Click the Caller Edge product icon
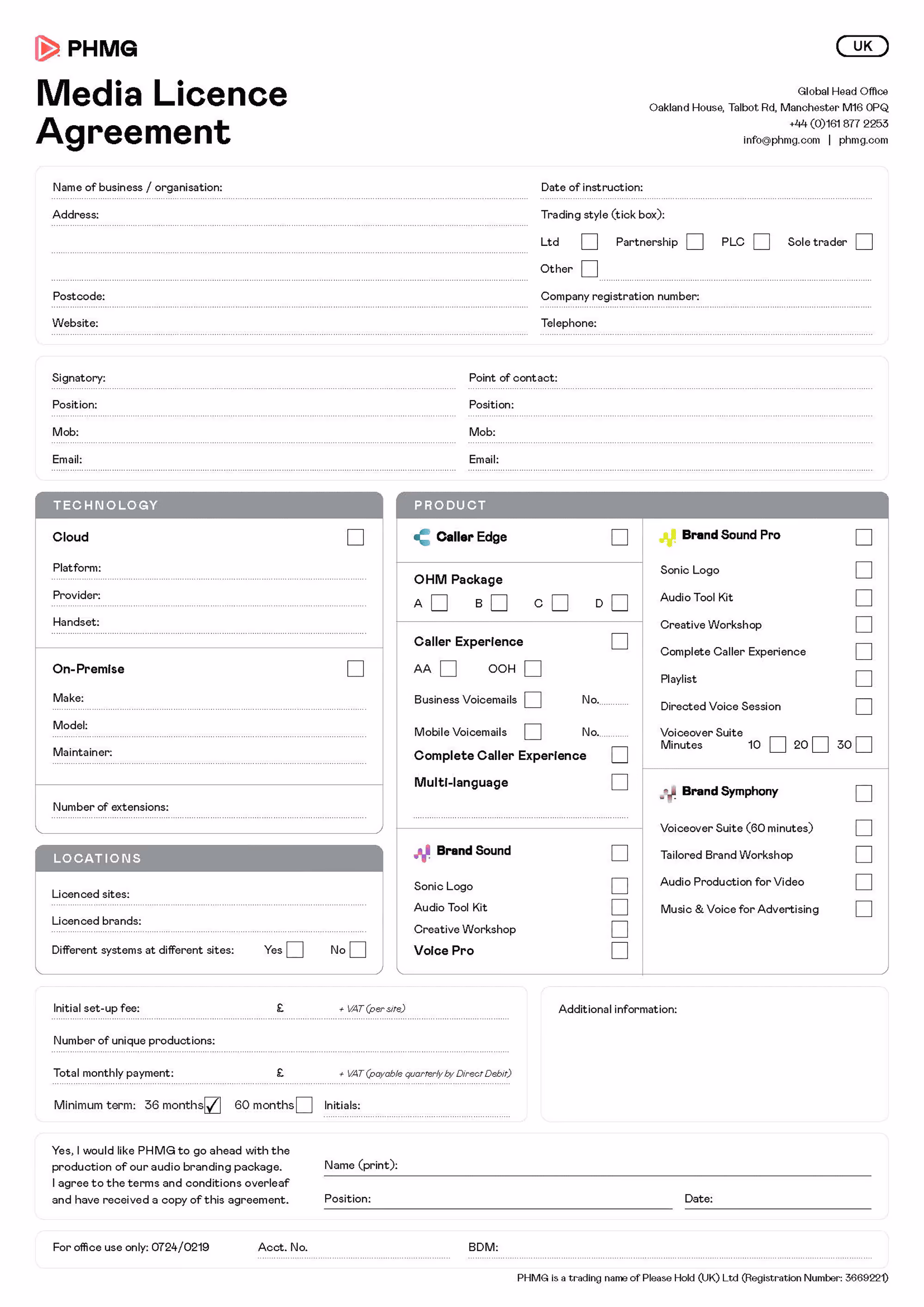 pos(422,537)
